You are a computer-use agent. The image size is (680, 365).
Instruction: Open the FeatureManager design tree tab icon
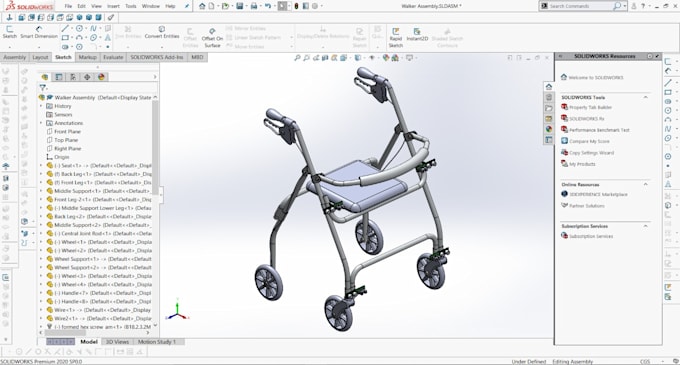(45, 77)
